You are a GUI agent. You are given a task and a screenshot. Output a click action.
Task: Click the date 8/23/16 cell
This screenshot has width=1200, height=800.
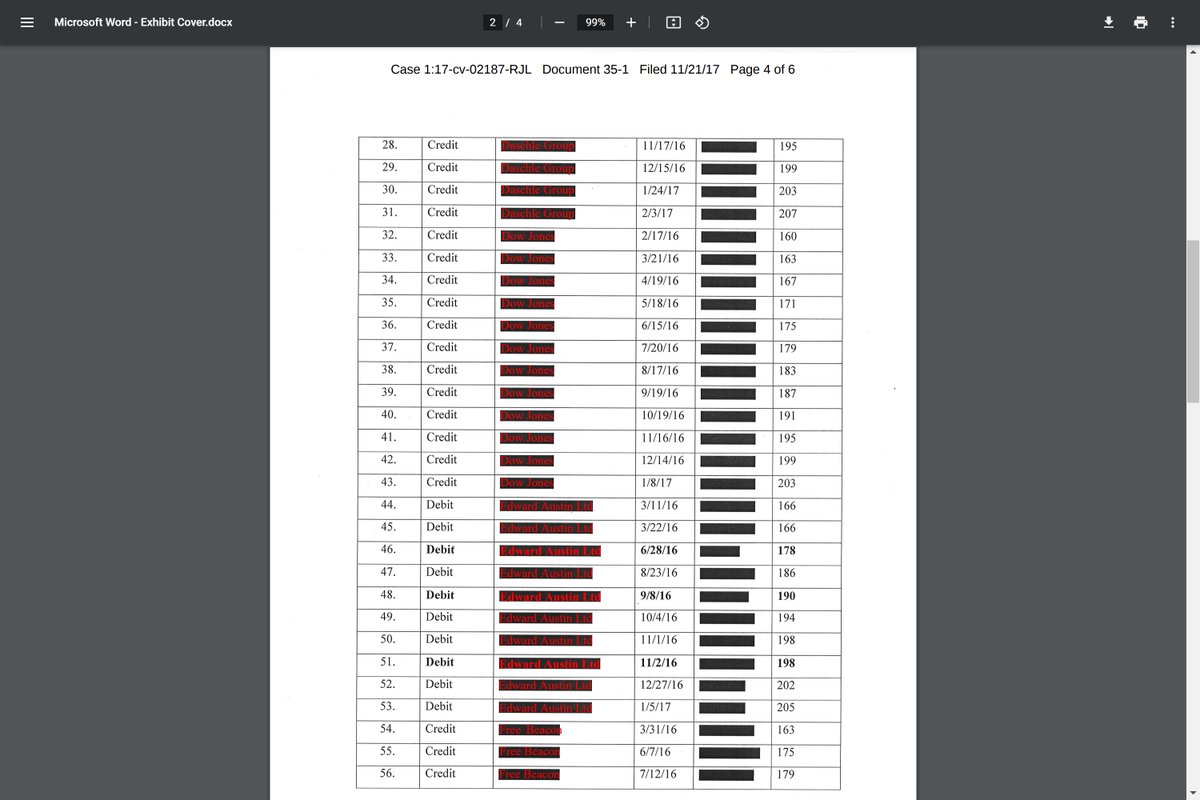[x=660, y=573]
